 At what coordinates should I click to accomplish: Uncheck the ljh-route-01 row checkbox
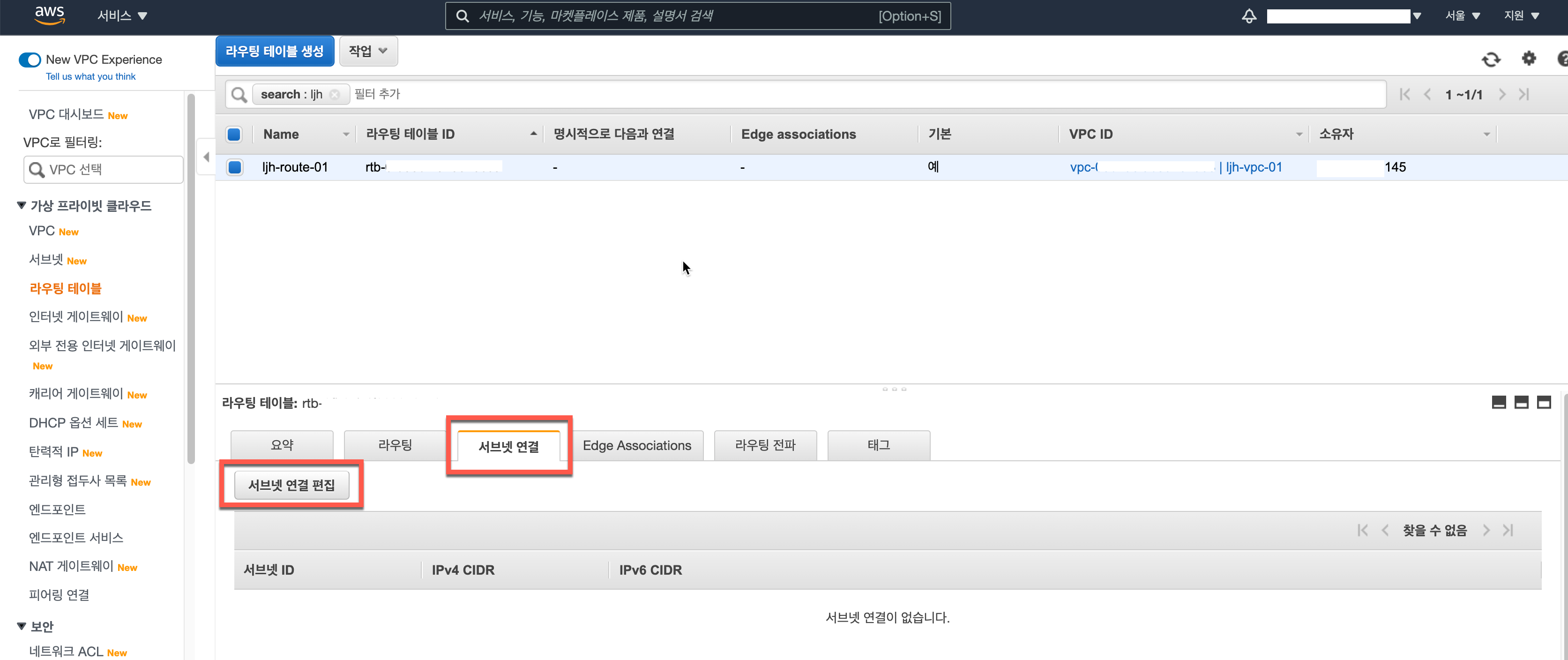[234, 167]
